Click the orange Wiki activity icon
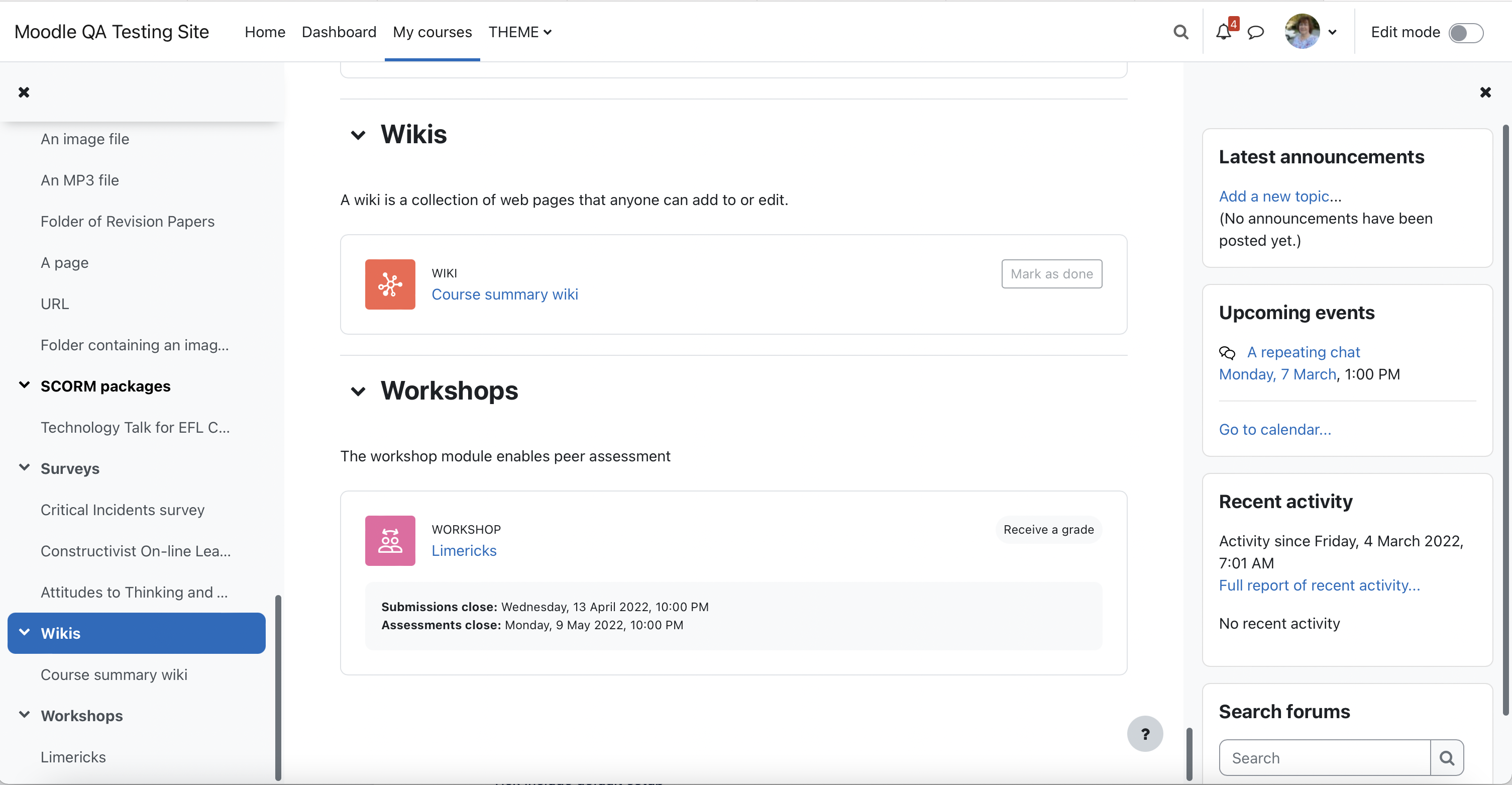This screenshot has width=1512, height=785. click(390, 284)
